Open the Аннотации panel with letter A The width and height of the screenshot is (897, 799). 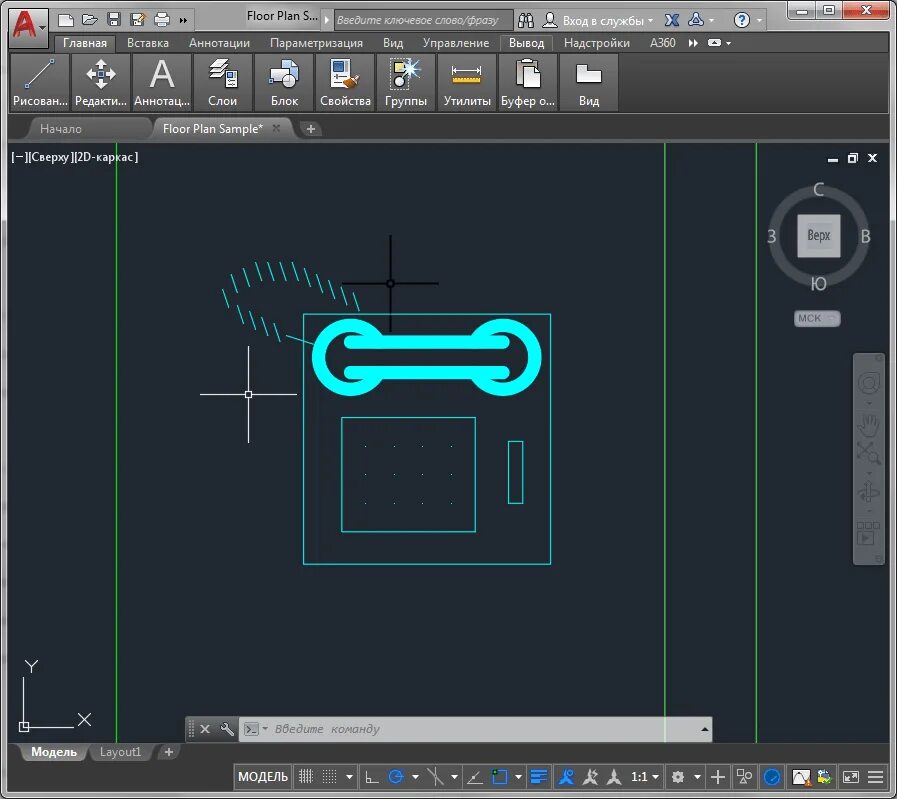tap(162, 82)
